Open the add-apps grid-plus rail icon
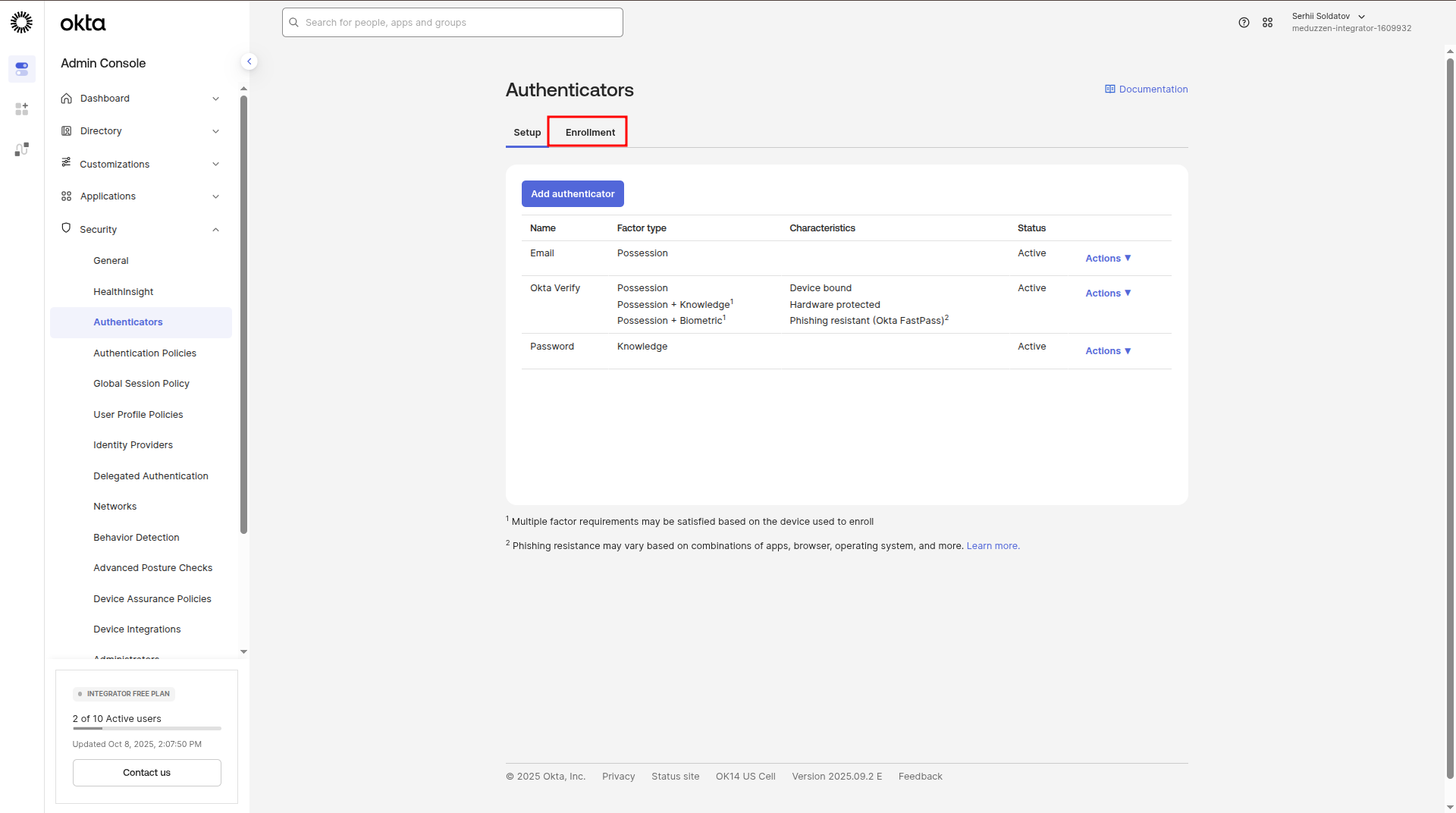Image resolution: width=1456 pixels, height=813 pixels. (21, 109)
